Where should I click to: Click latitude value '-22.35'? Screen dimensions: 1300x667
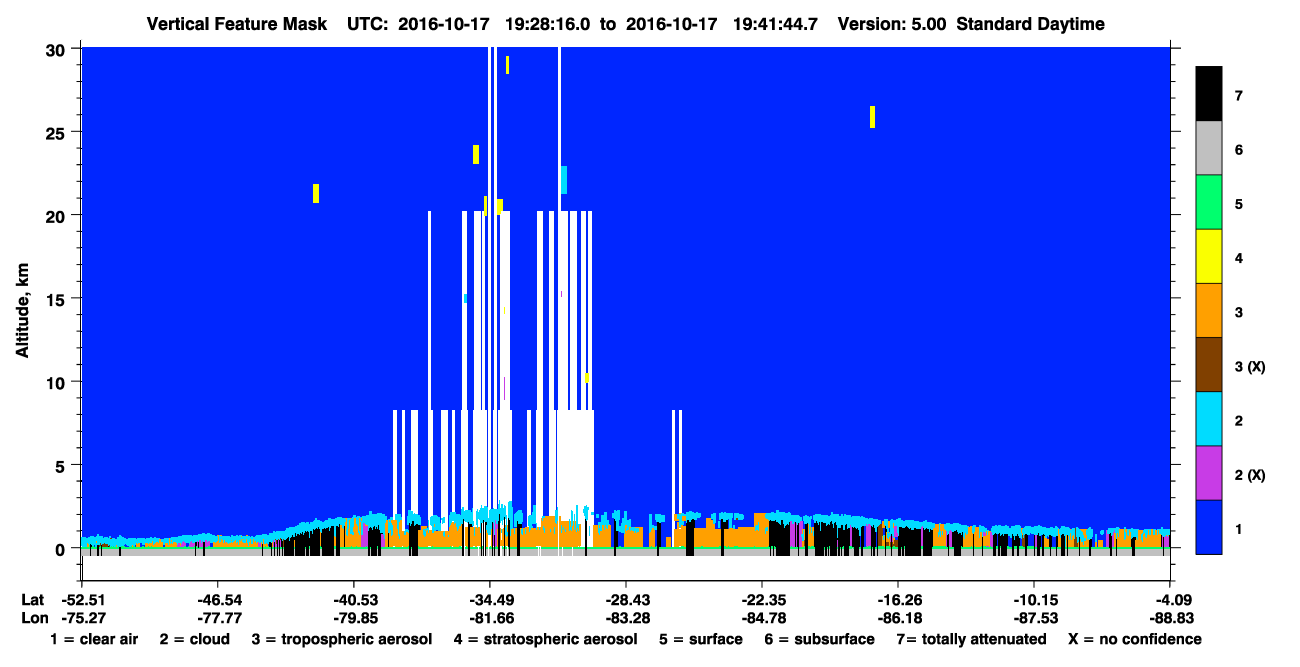click(x=761, y=600)
